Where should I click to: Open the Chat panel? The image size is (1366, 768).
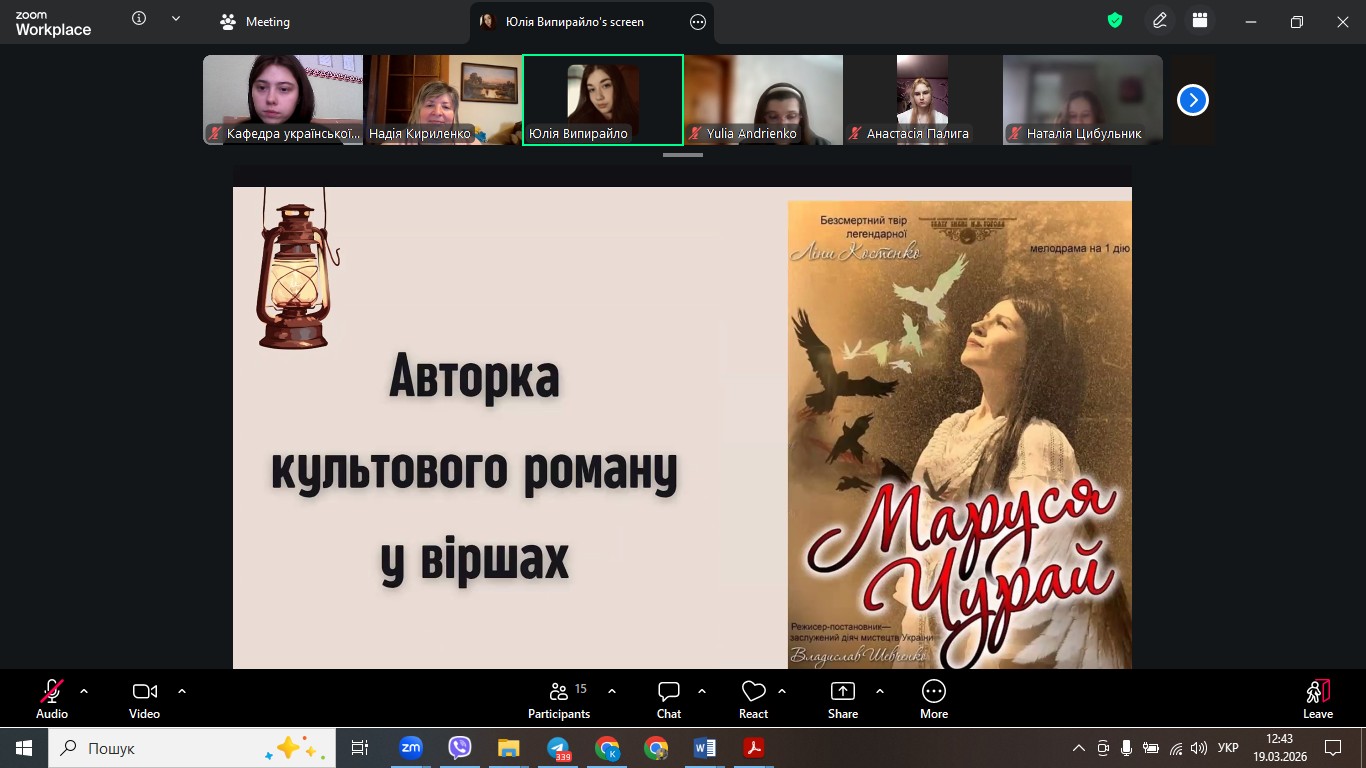[x=669, y=699]
